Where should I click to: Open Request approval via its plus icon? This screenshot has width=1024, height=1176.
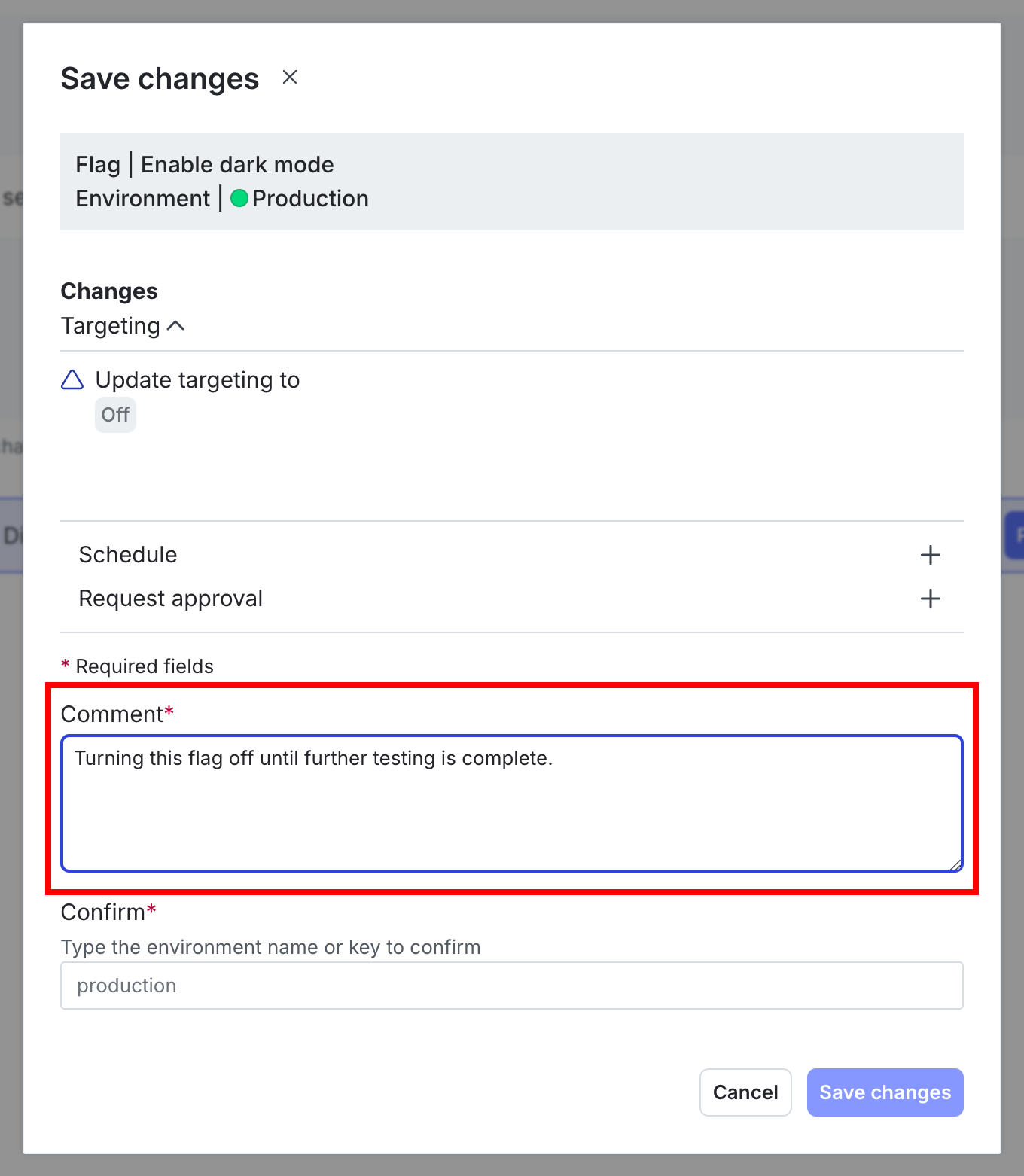(x=931, y=599)
